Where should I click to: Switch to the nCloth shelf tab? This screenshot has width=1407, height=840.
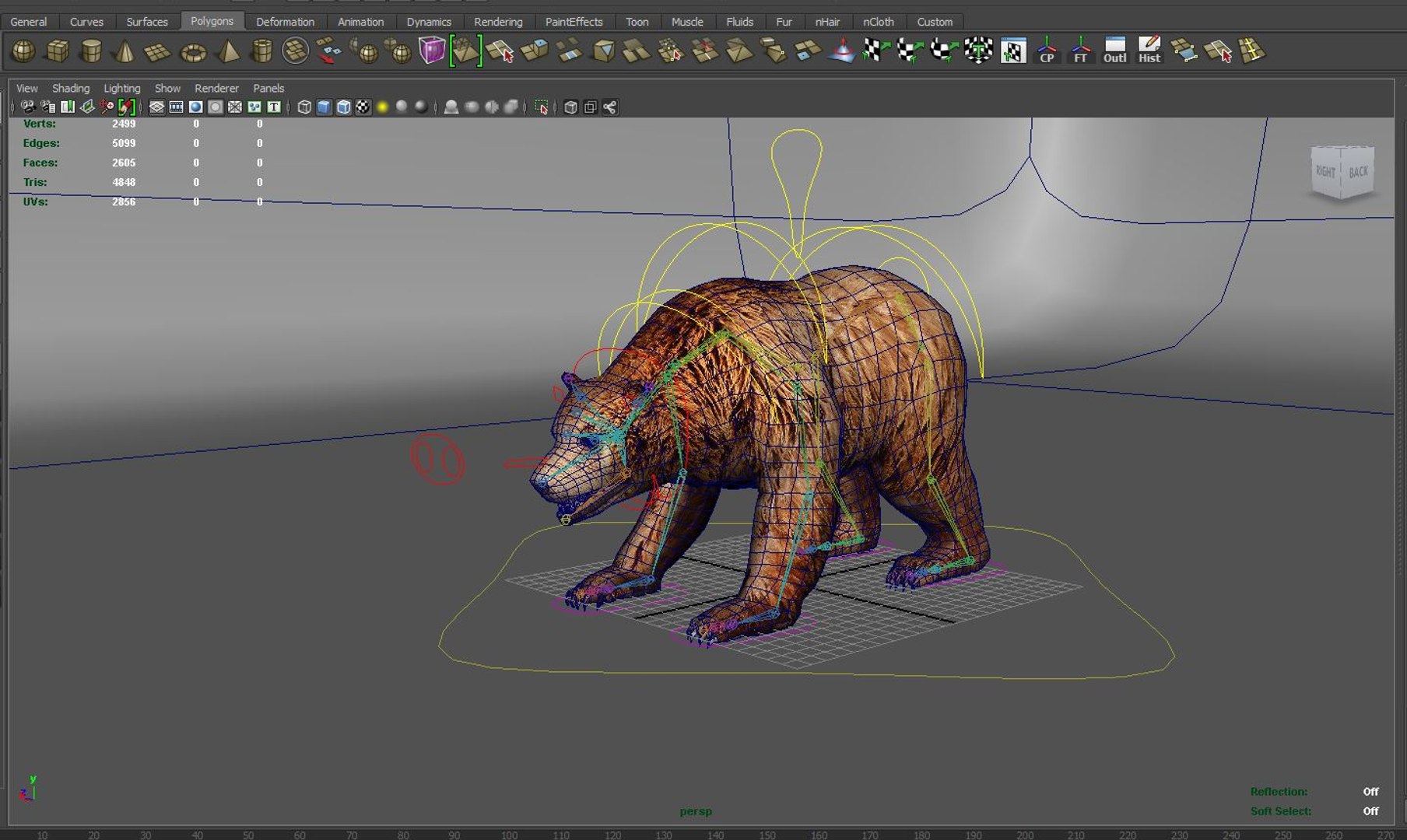(879, 22)
